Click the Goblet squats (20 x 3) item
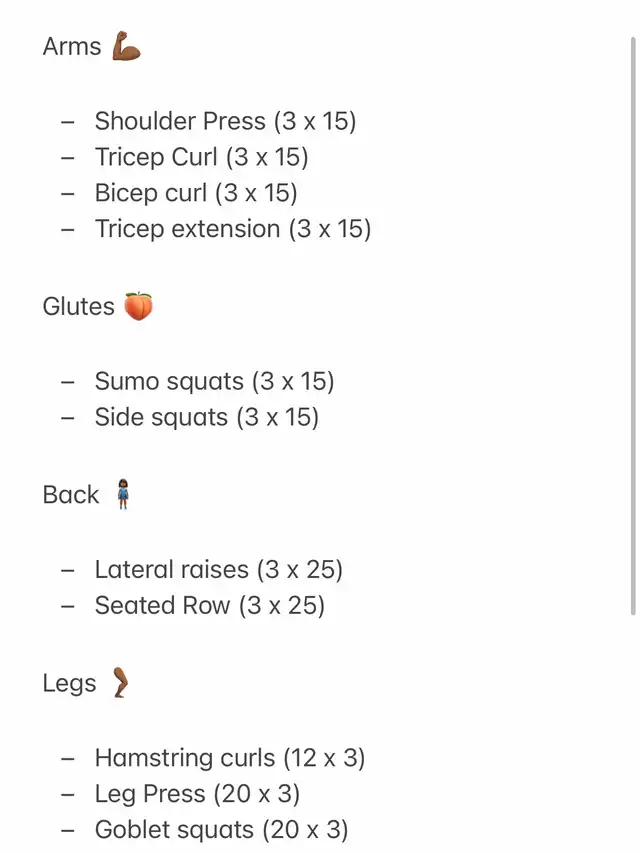Image resolution: width=640 pixels, height=853 pixels. (x=221, y=830)
